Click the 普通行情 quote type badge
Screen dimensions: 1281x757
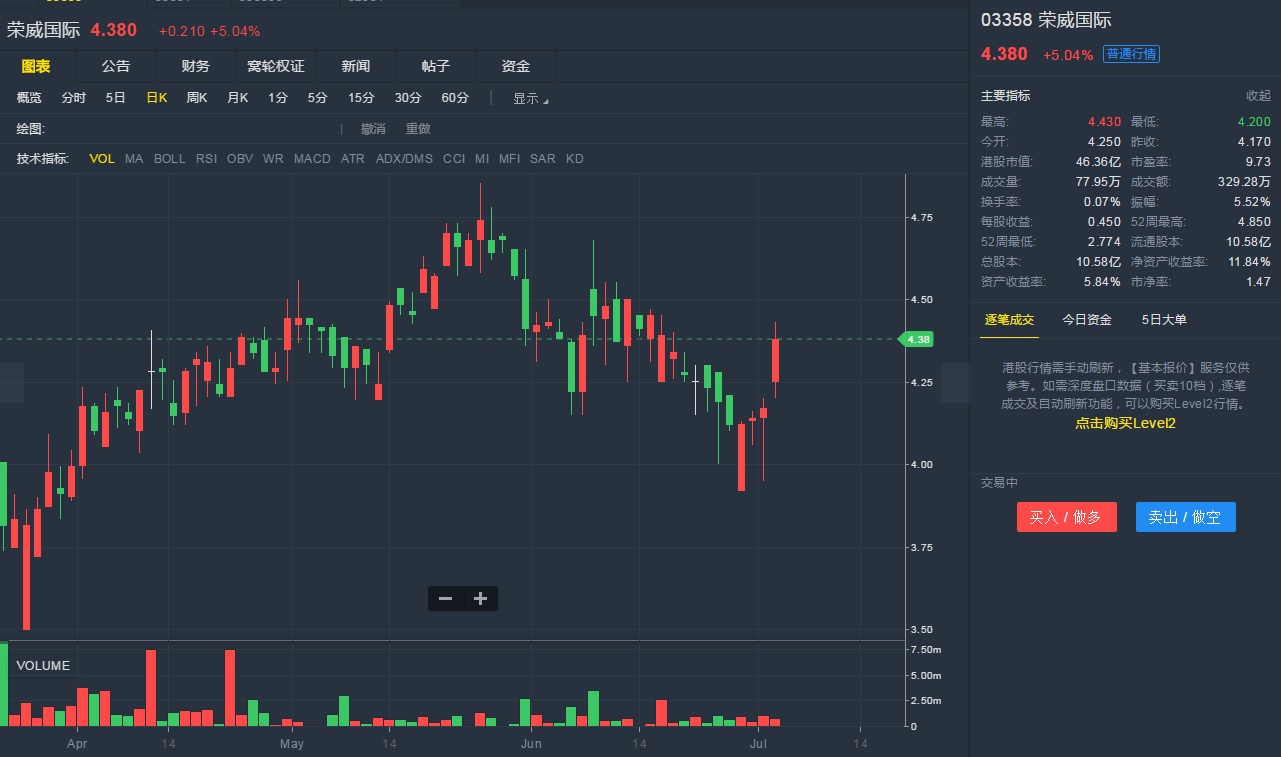(1132, 54)
